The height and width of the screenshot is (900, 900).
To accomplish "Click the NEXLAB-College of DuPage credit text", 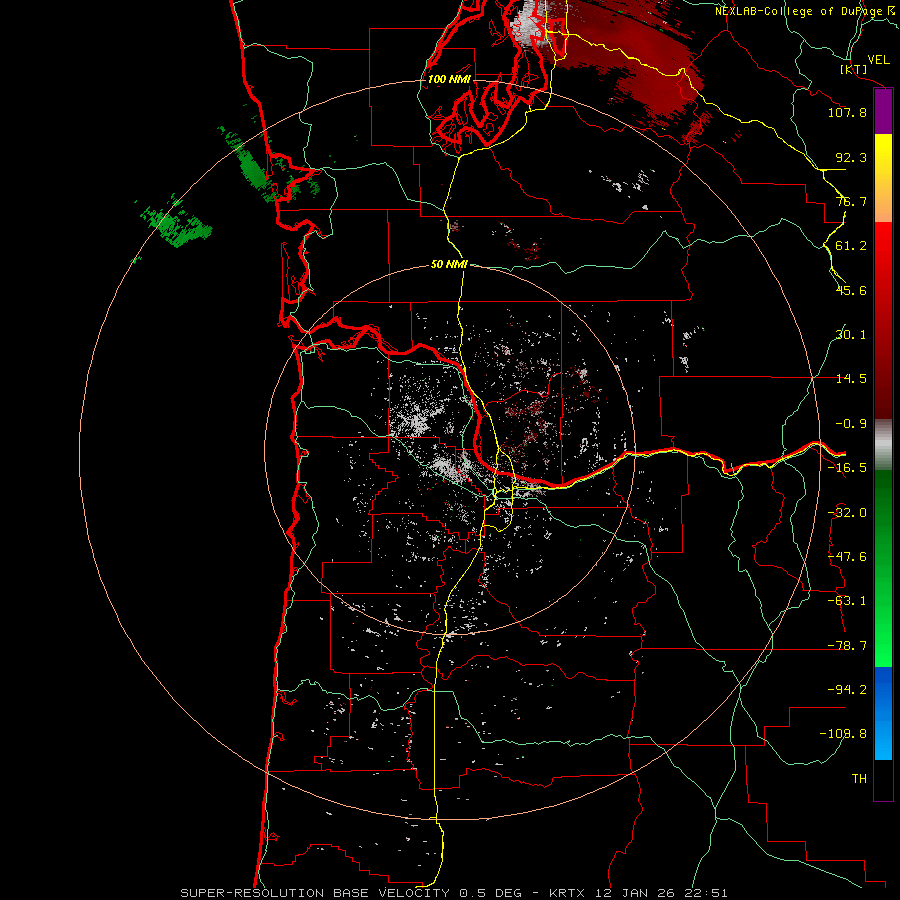I will (x=798, y=11).
